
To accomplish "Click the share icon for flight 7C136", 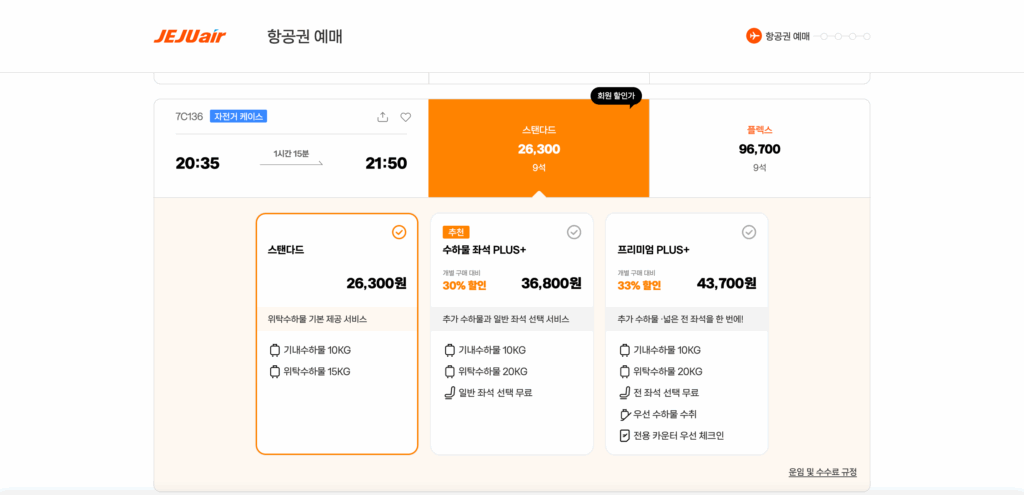I will 382,117.
